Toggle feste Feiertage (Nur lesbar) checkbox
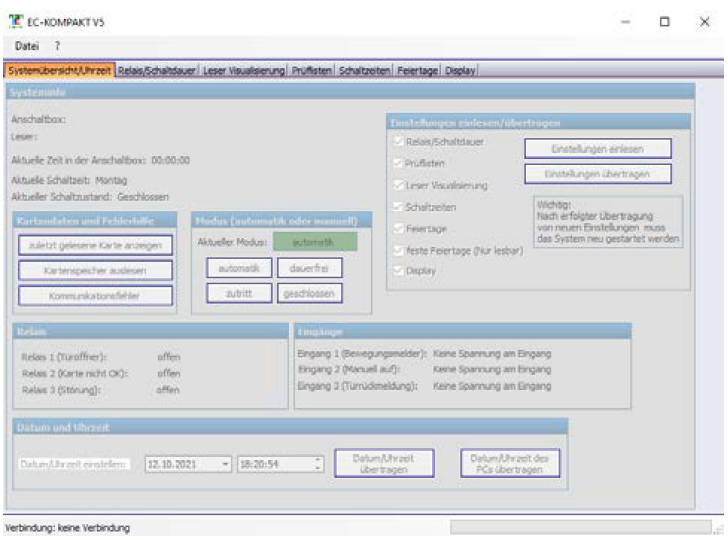 coord(398,250)
